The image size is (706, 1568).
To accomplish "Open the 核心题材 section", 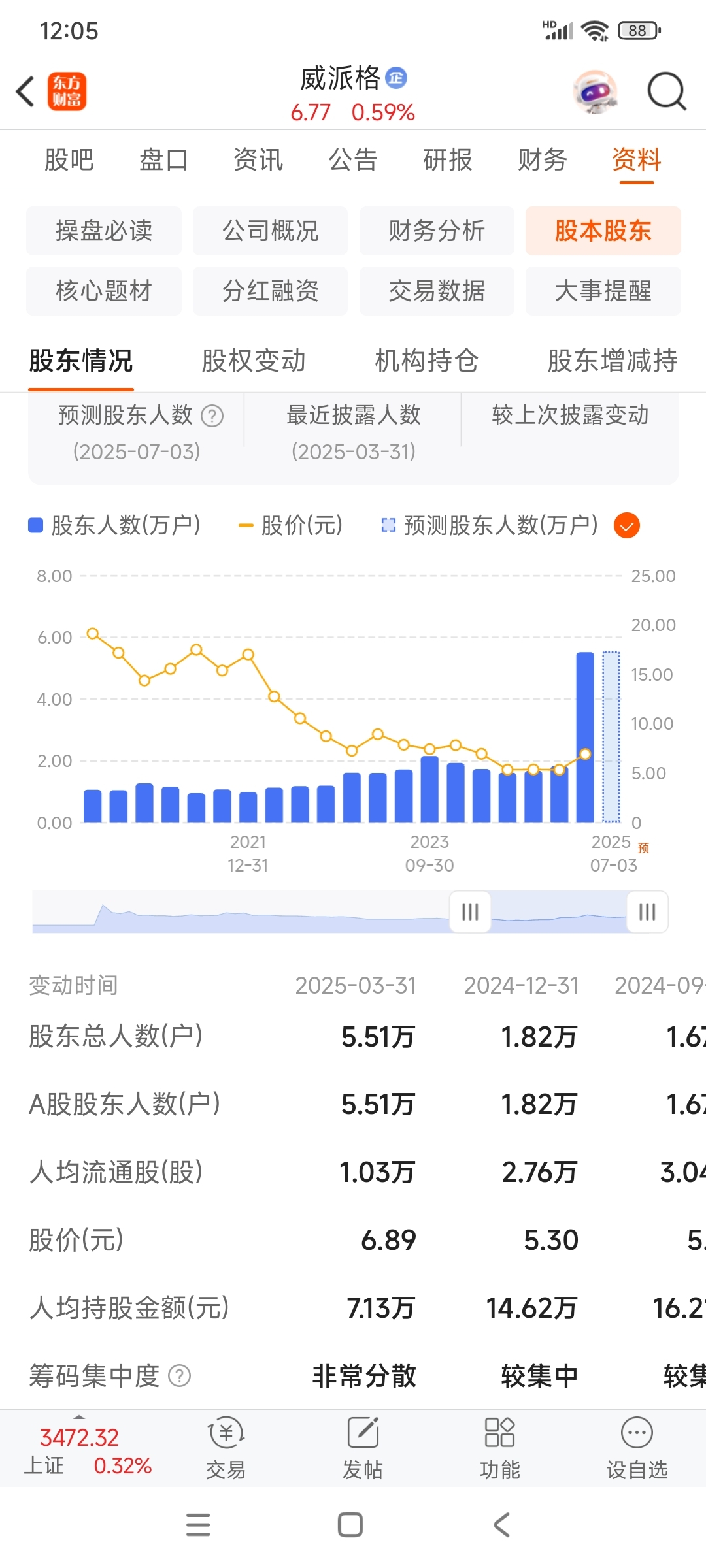I will click(104, 291).
